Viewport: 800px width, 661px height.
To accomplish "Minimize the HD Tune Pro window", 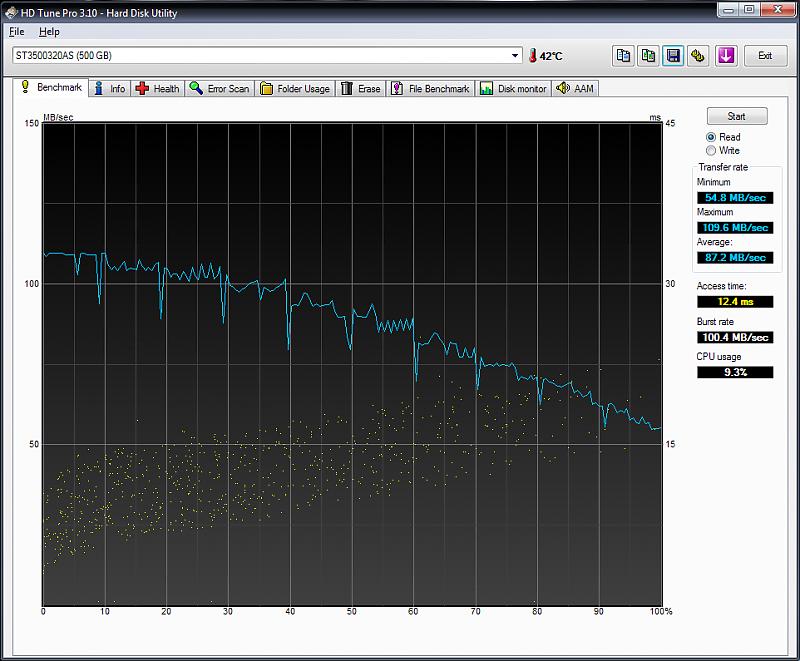I will tap(728, 10).
